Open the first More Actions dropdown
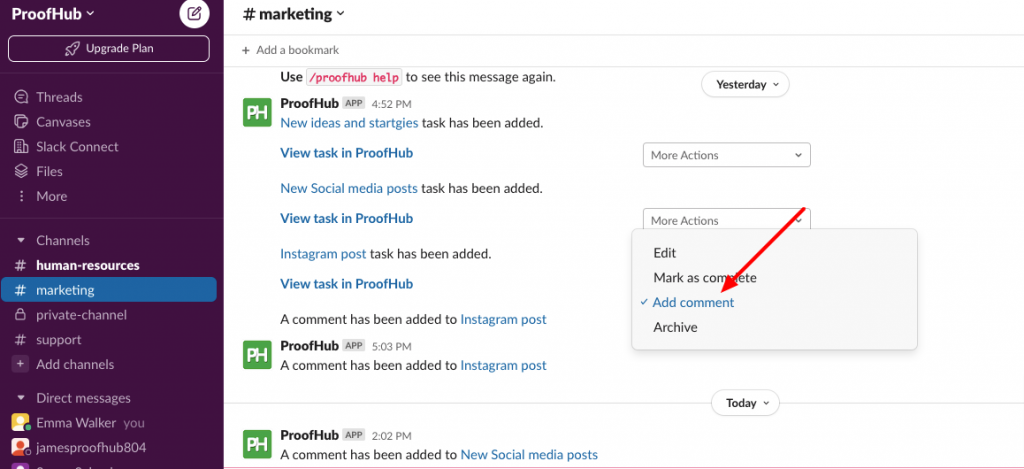The image size is (1024, 469). (726, 155)
